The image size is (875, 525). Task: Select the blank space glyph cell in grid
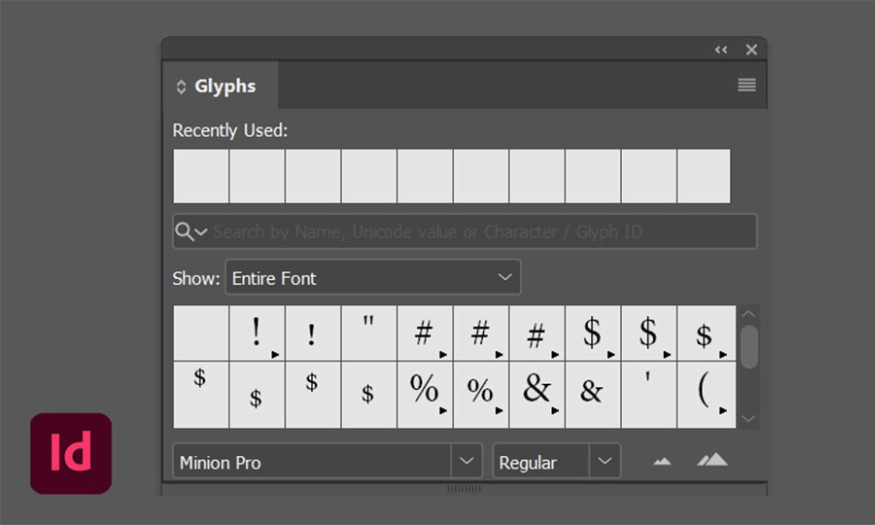[201, 333]
